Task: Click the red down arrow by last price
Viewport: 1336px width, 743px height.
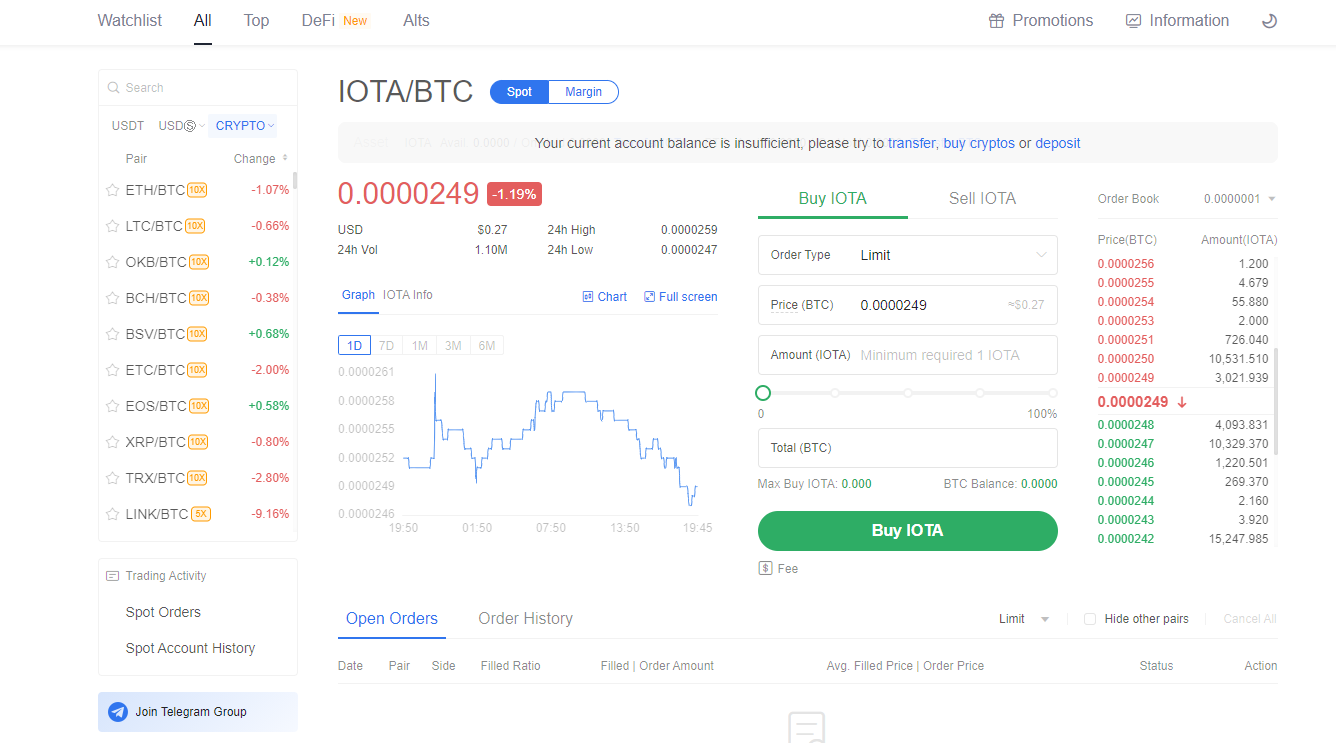Action: pos(1182,402)
